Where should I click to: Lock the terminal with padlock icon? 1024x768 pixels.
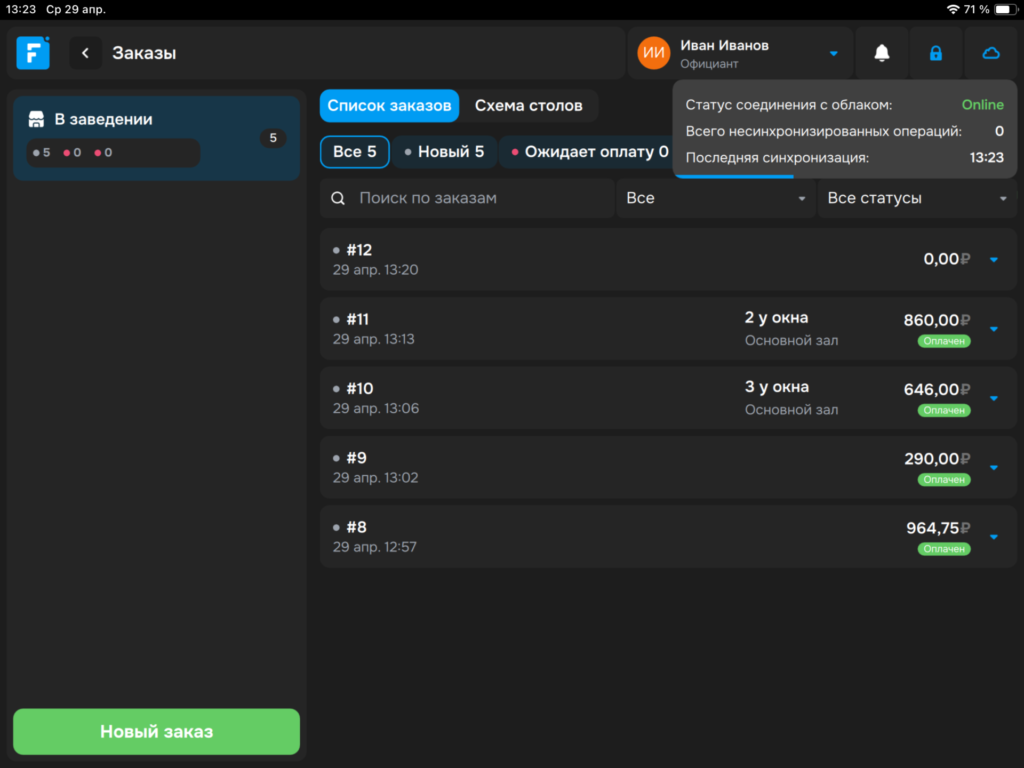pyautogui.click(x=936, y=53)
